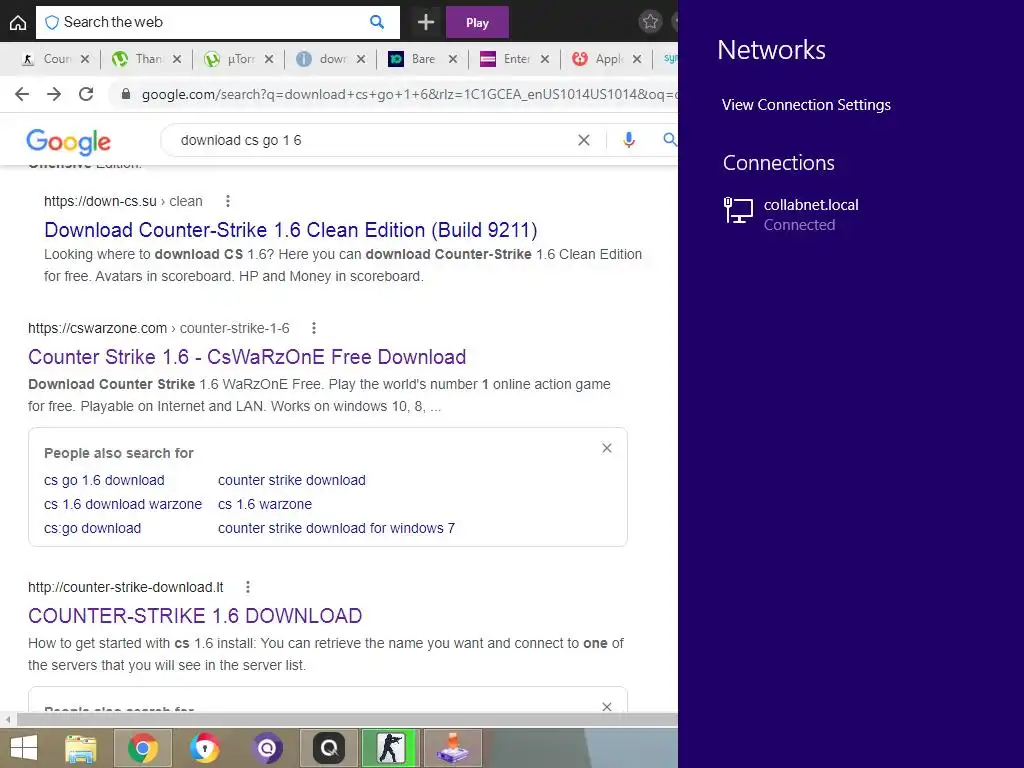Click the horizontal scrollbar left arrow
This screenshot has height=768, width=1024.
pos(8,720)
